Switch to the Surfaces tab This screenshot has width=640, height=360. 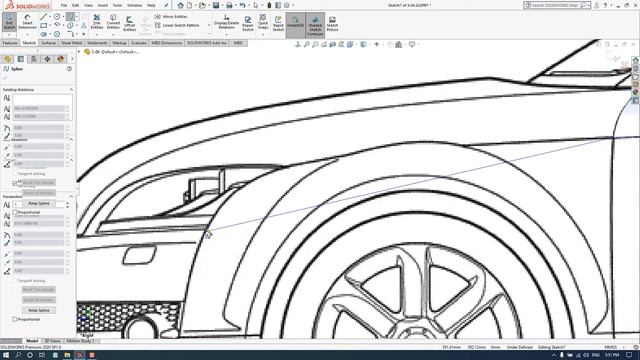49,43
